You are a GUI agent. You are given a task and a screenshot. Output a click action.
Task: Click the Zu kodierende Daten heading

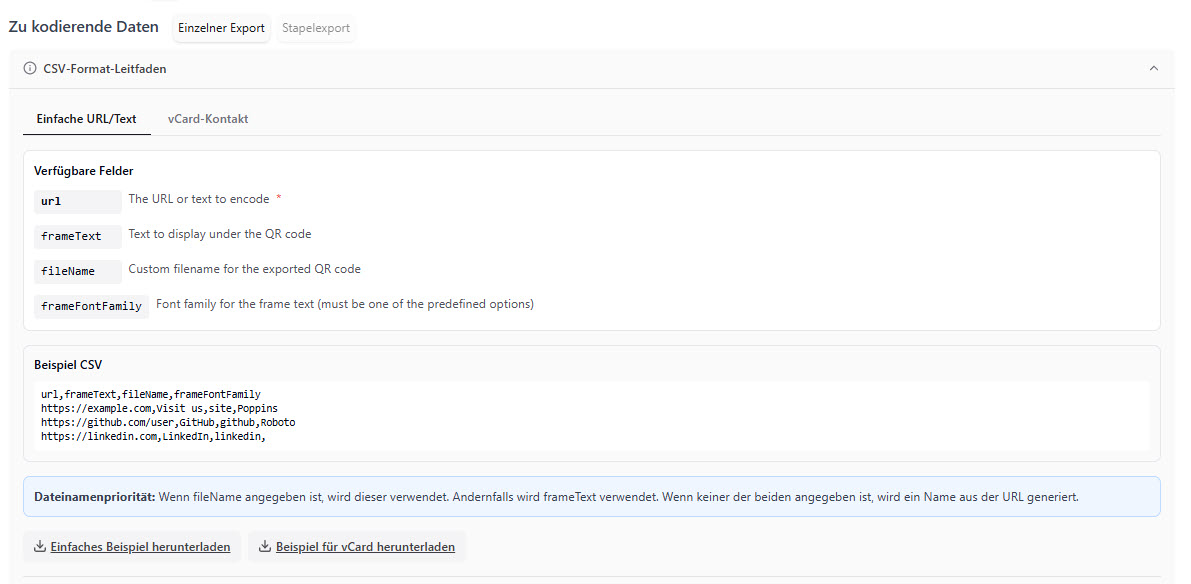pyautogui.click(x=83, y=28)
